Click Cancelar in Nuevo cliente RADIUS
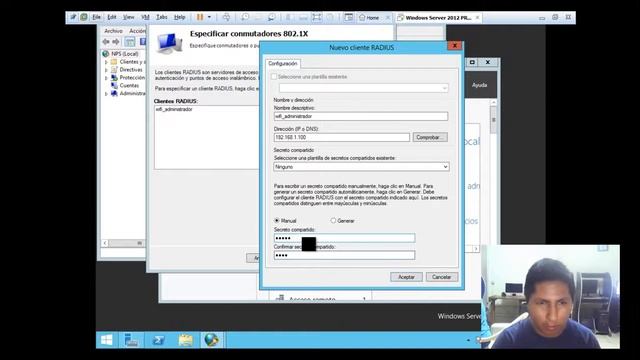Image resolution: width=640 pixels, height=360 pixels. coord(441,277)
